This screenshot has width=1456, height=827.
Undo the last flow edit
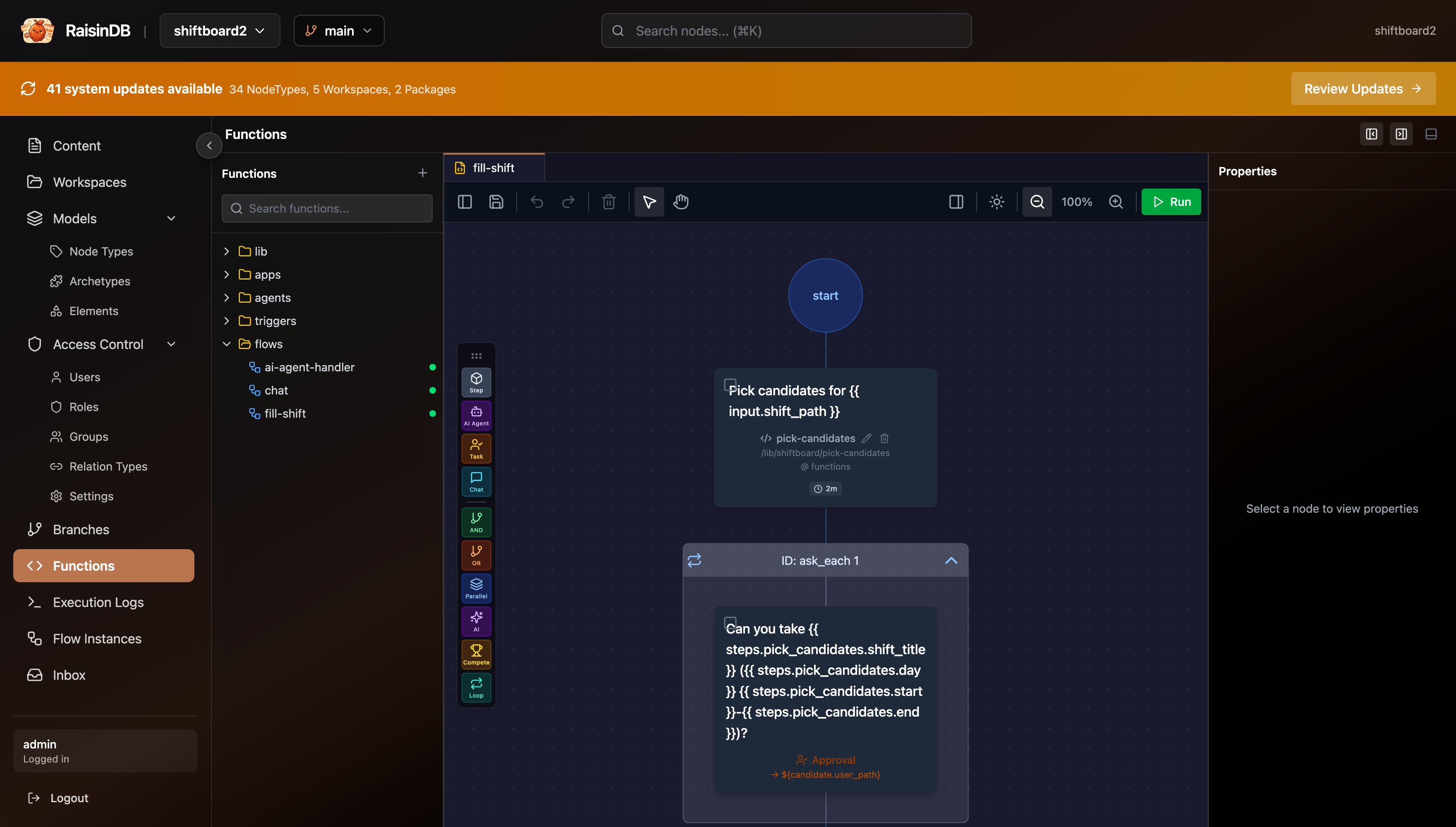[x=537, y=202]
